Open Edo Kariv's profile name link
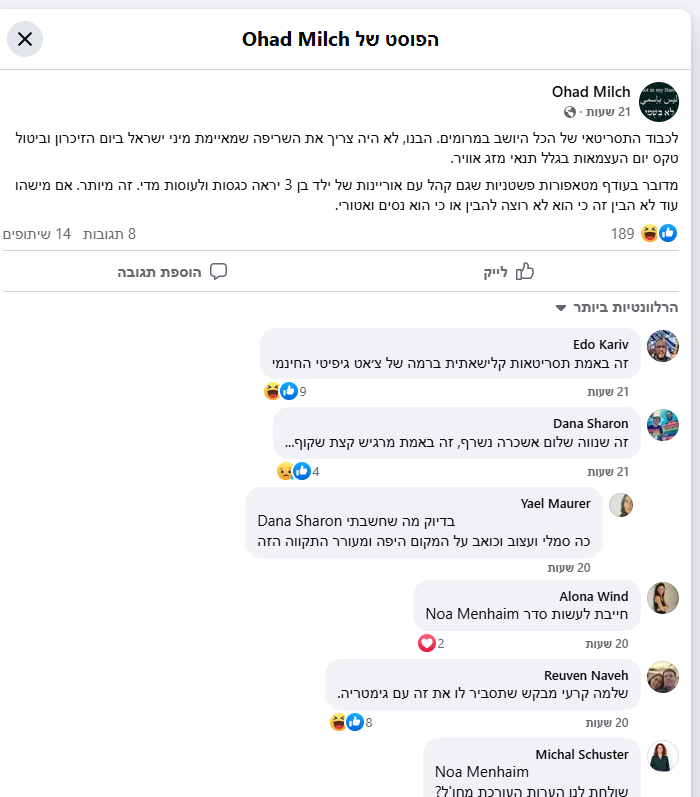 pyautogui.click(x=600, y=344)
